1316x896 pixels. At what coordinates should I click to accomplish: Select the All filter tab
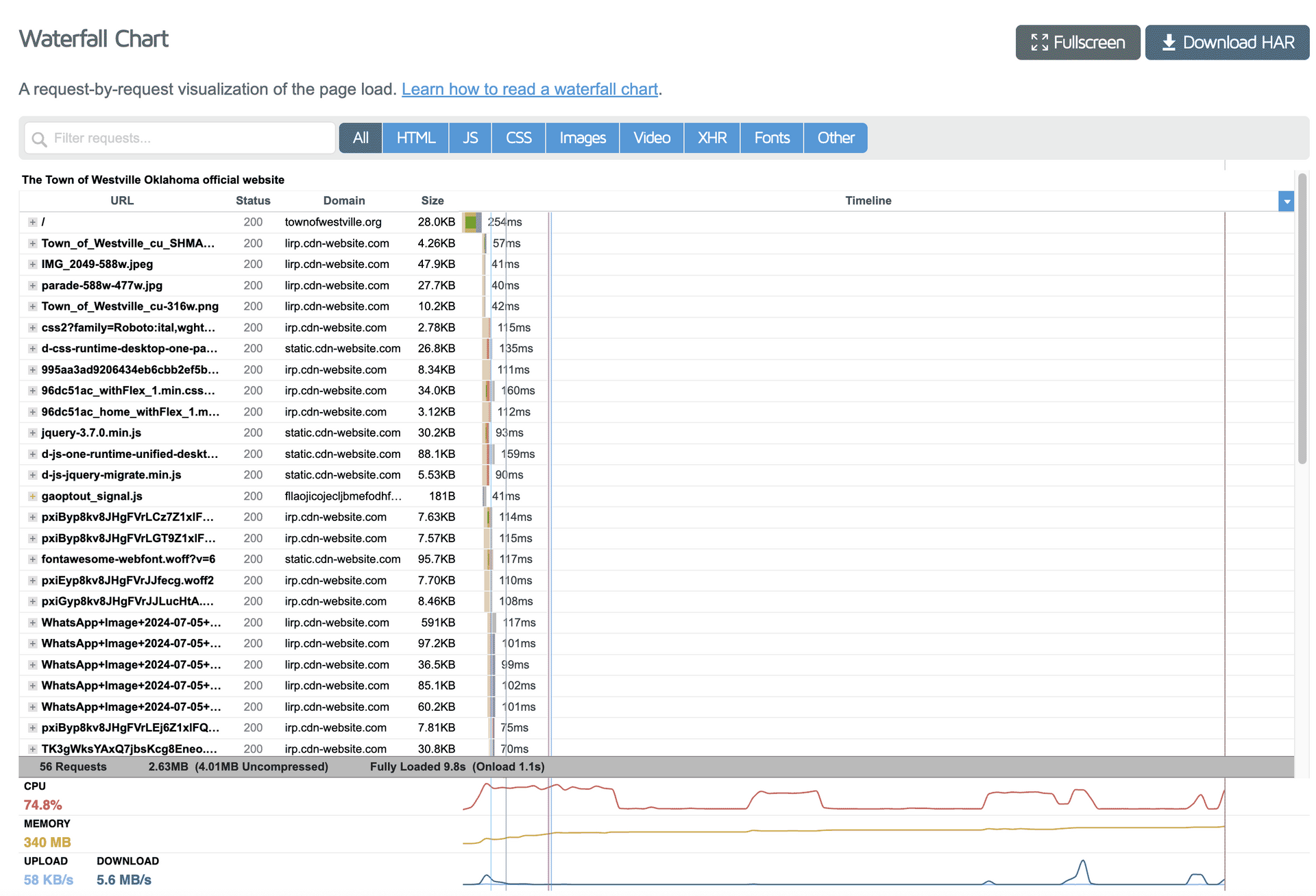(x=361, y=138)
